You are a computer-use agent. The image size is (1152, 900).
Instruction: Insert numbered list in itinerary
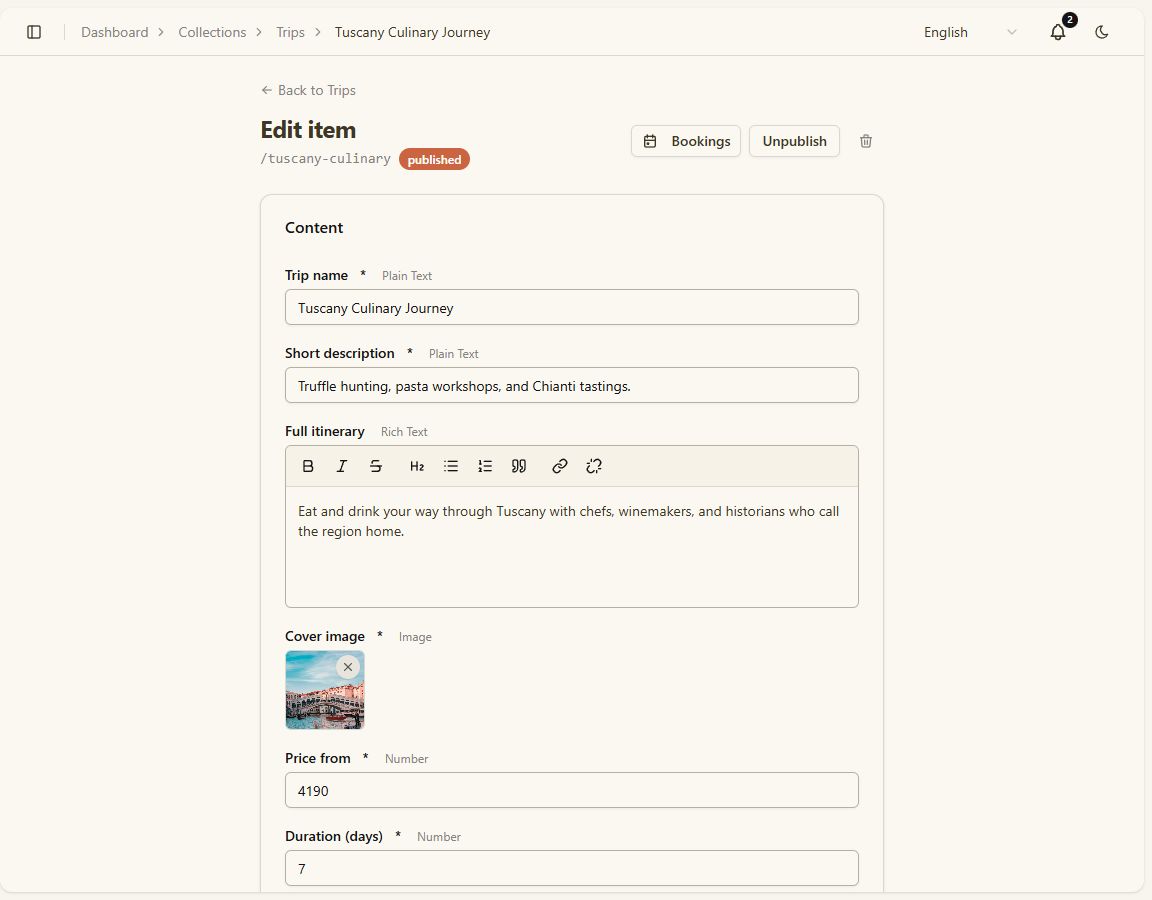click(x=485, y=466)
